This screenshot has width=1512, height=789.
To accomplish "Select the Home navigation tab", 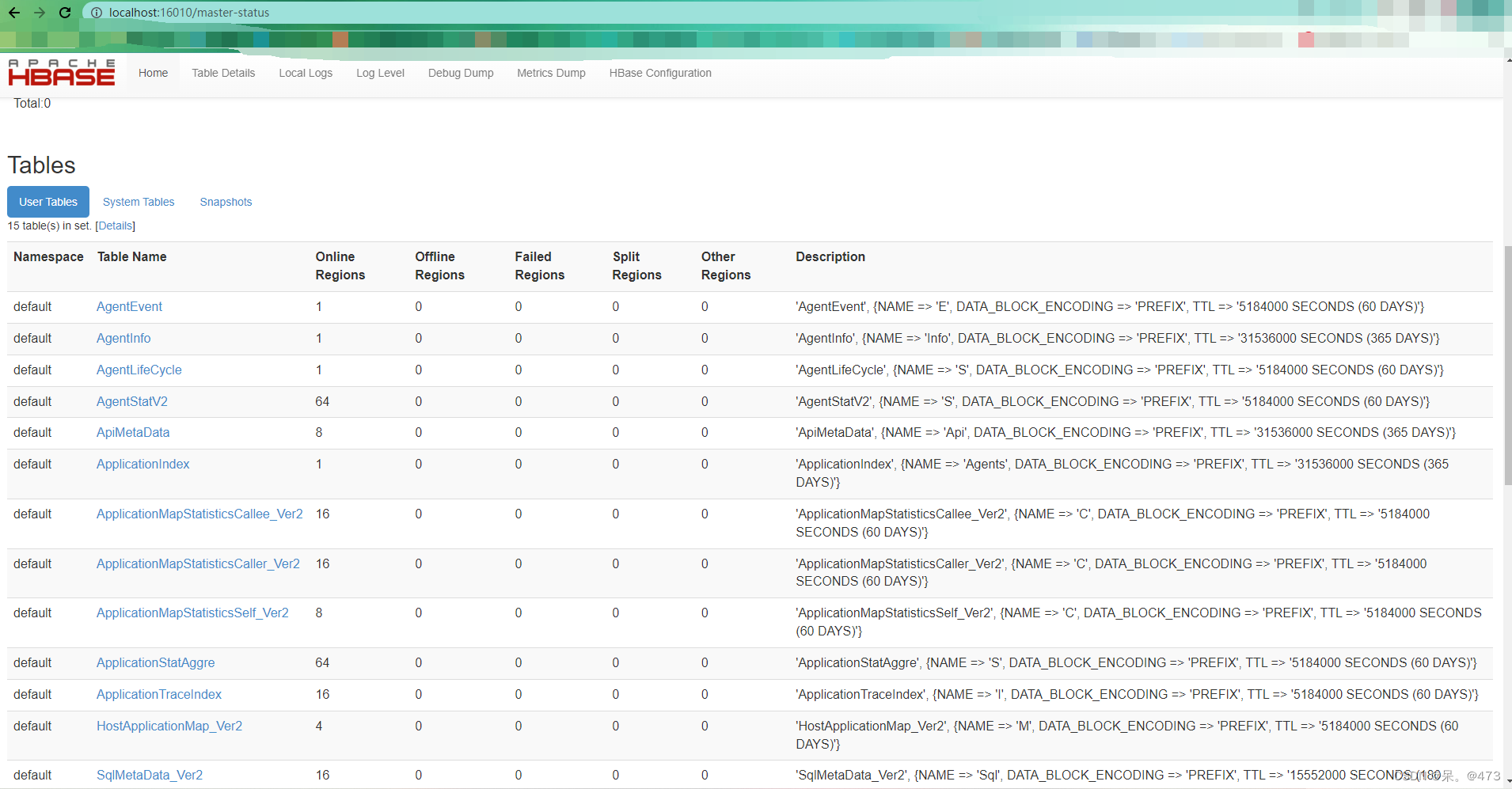I will click(153, 73).
